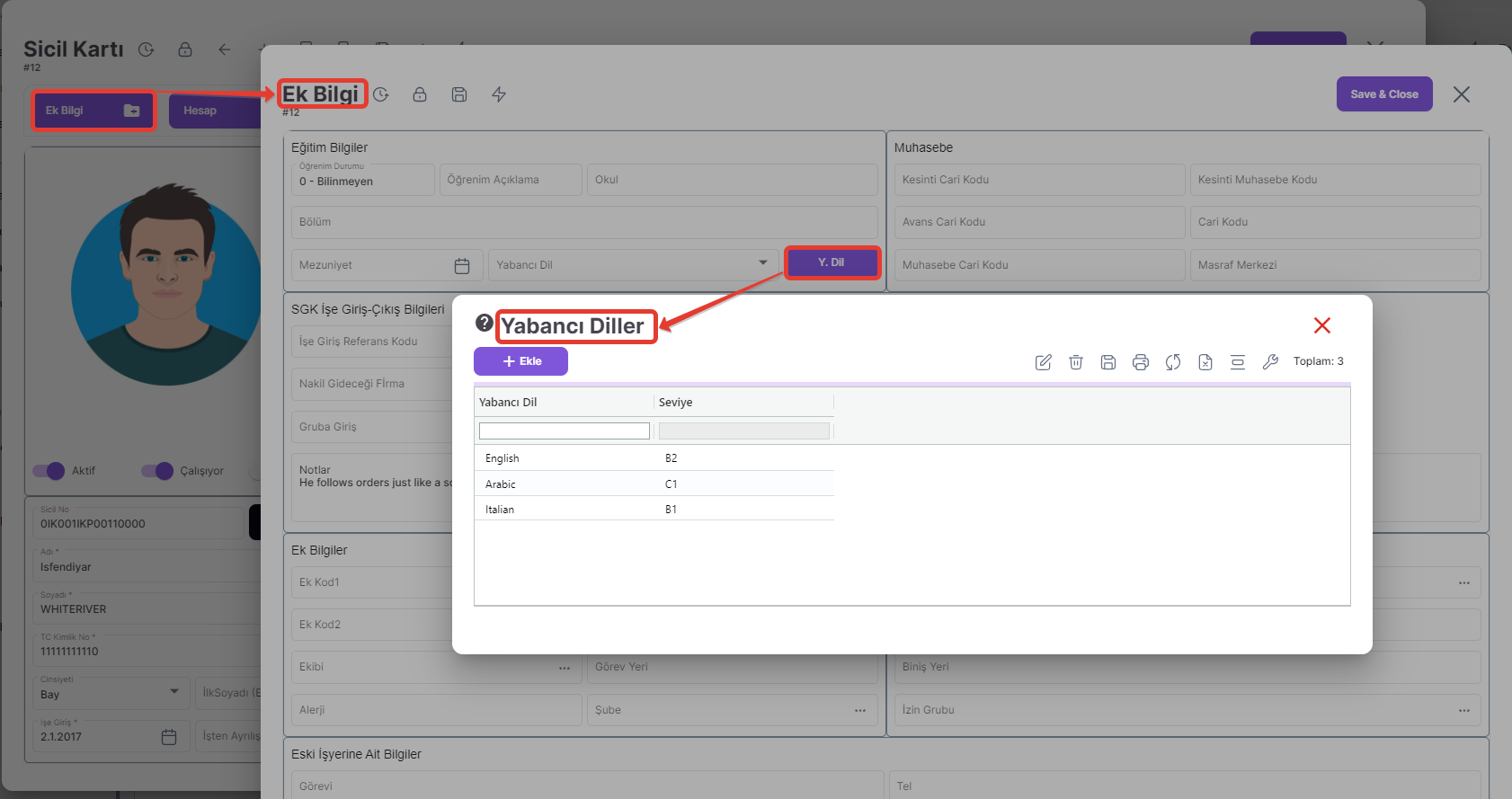This screenshot has height=799, width=1512.
Task: Click the lightning bolt icon in Ek Bilgi header
Action: (499, 94)
